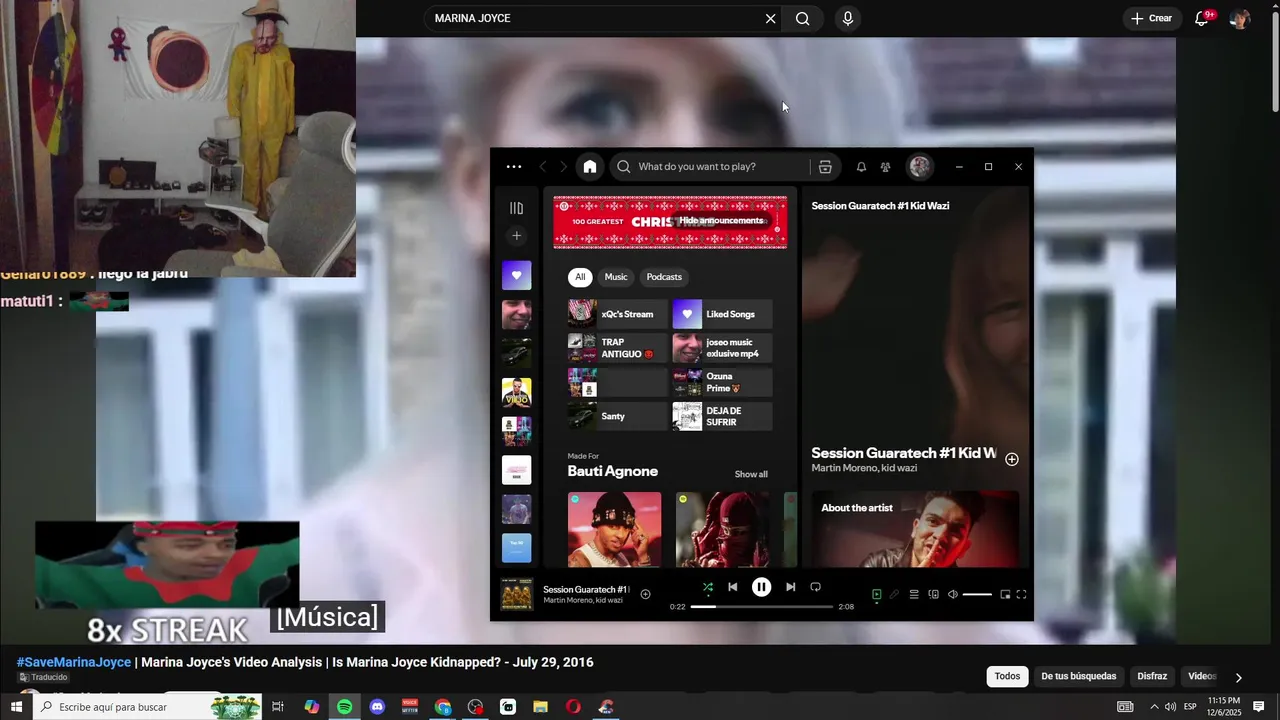Screen dimensions: 1280x720
Task: Add Session Guaratech to Liked Songs in side panel
Action: 1012,459
